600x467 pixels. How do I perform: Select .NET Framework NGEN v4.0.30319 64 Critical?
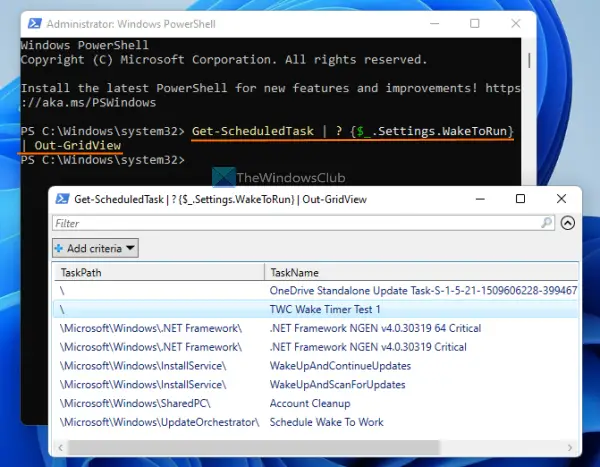click(315, 328)
